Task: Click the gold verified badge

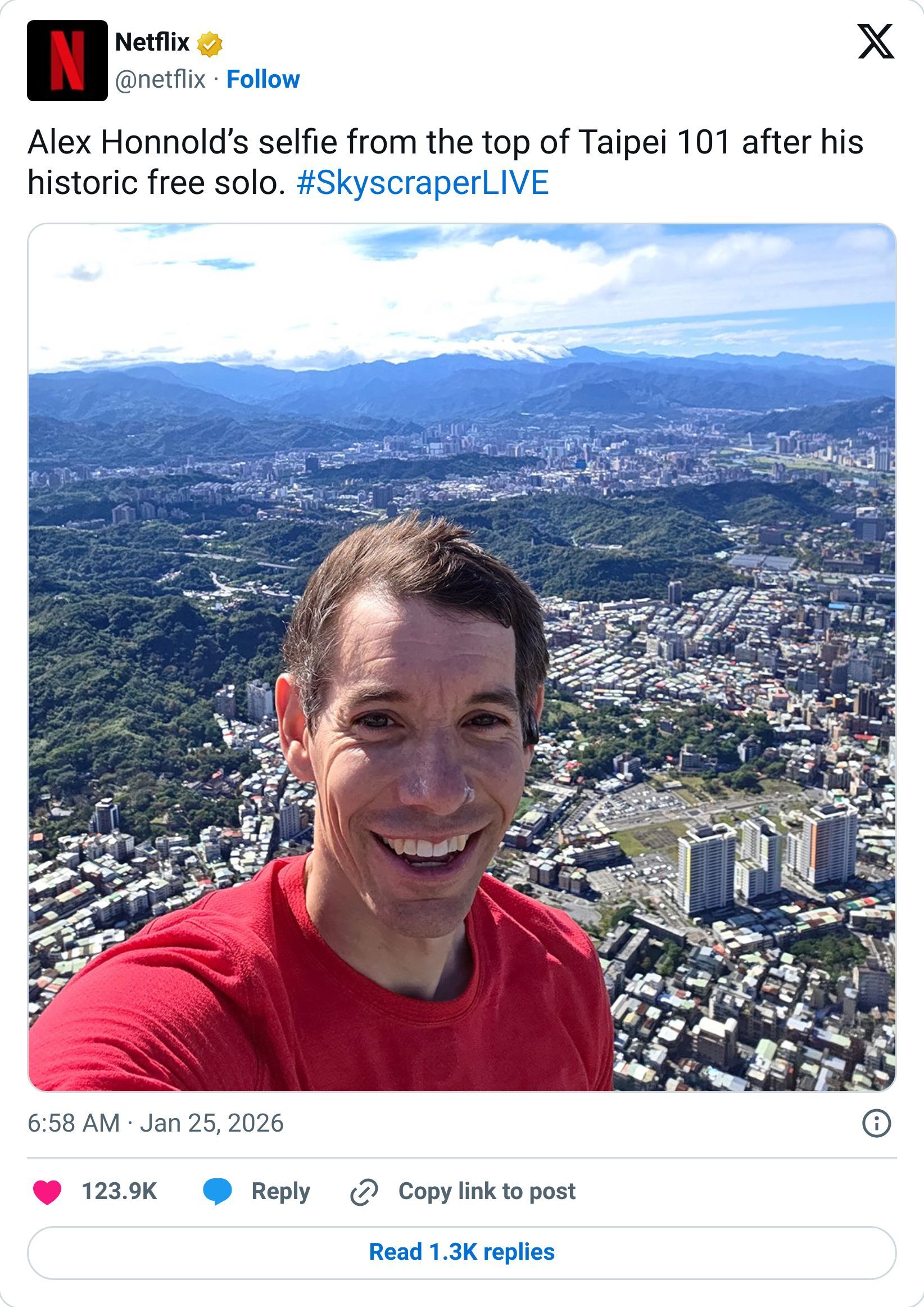Action: point(210,44)
